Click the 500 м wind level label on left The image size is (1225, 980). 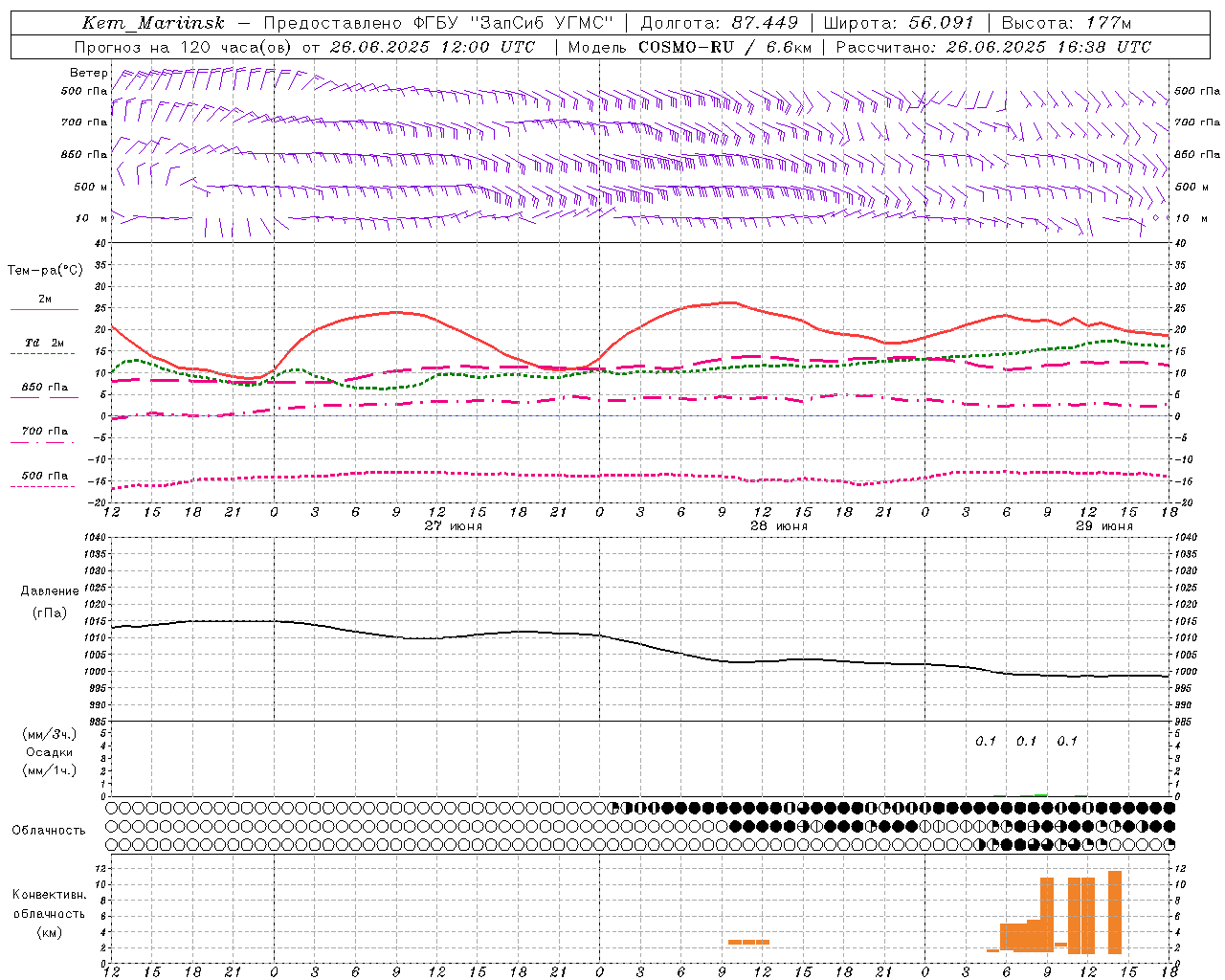click(91, 188)
